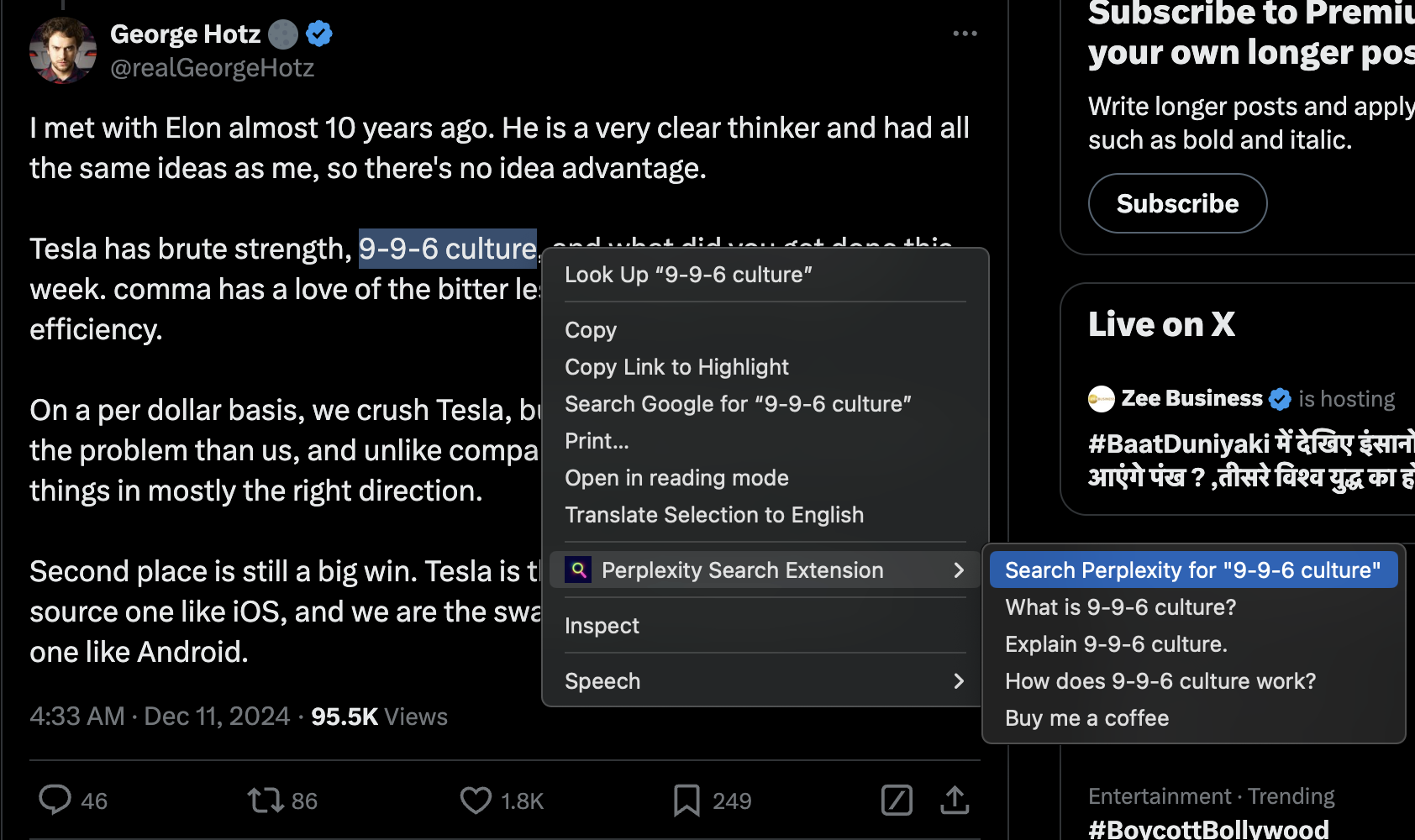Open the @realGeorgeHotz profile handle

(x=213, y=68)
